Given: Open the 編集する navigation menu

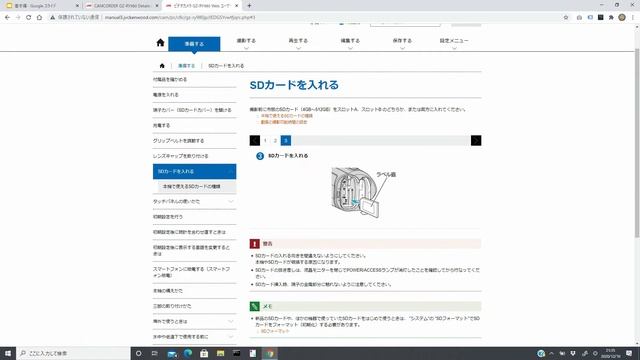Looking at the screenshot, I should (350, 42).
